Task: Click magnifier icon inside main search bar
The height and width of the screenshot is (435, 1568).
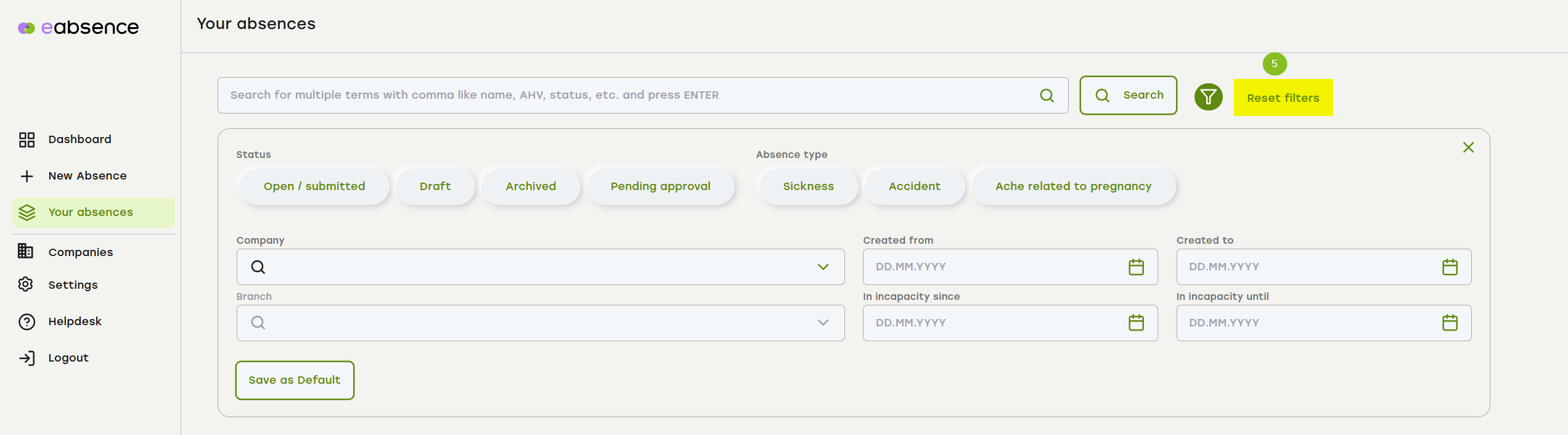Action: [x=1047, y=96]
